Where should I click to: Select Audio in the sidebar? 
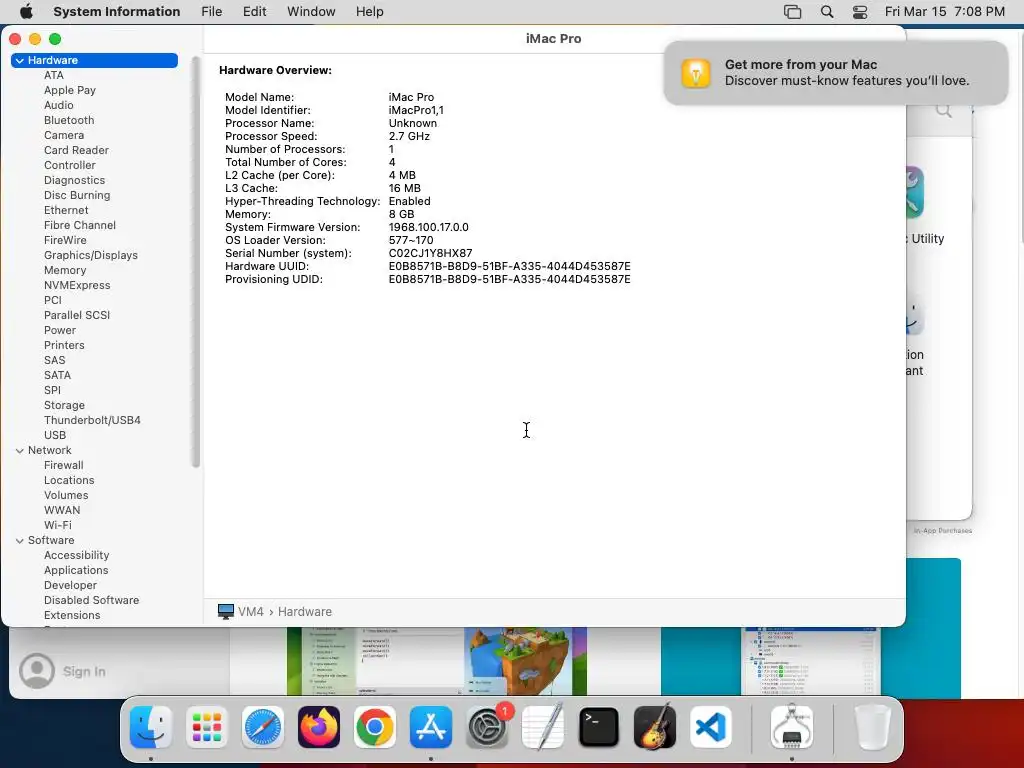click(x=59, y=105)
